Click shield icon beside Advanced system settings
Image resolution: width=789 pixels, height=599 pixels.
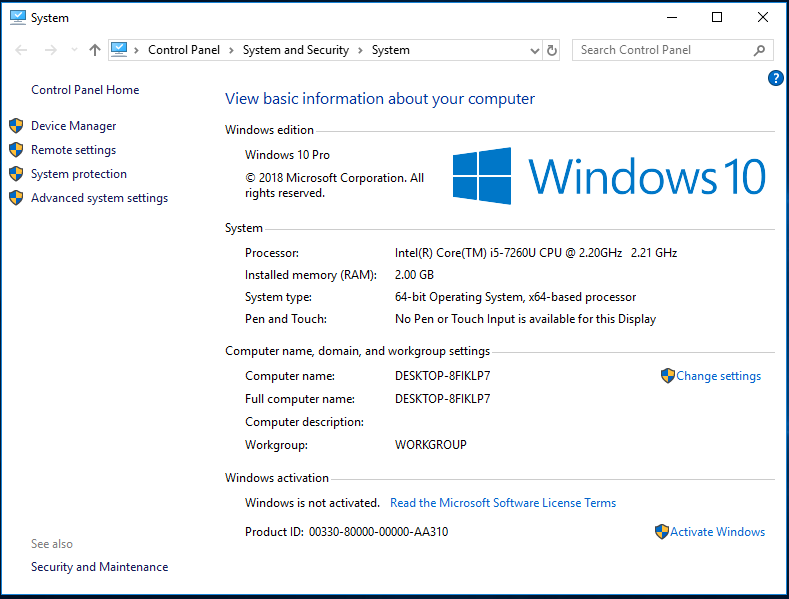click(x=16, y=198)
